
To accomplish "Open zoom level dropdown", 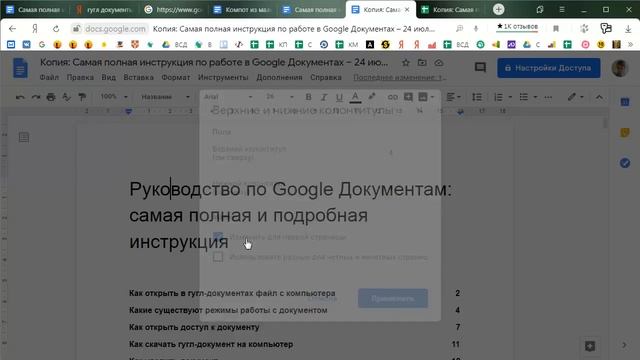I will pyautogui.click(x=114, y=97).
